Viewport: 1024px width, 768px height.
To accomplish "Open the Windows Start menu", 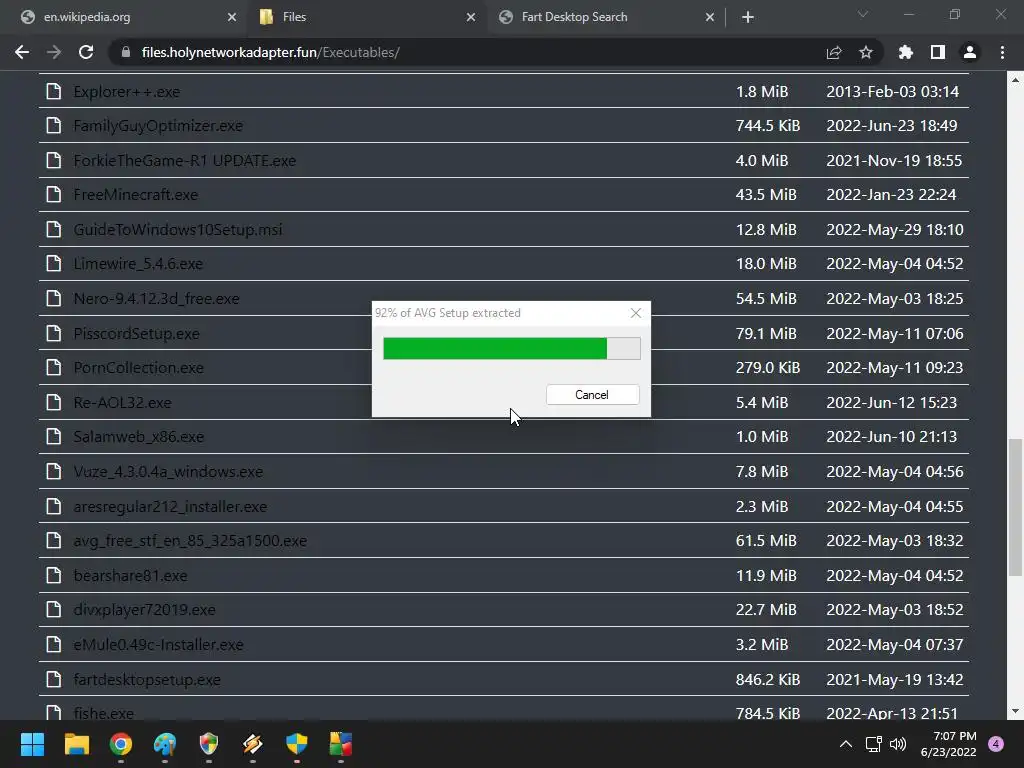I will [x=32, y=744].
